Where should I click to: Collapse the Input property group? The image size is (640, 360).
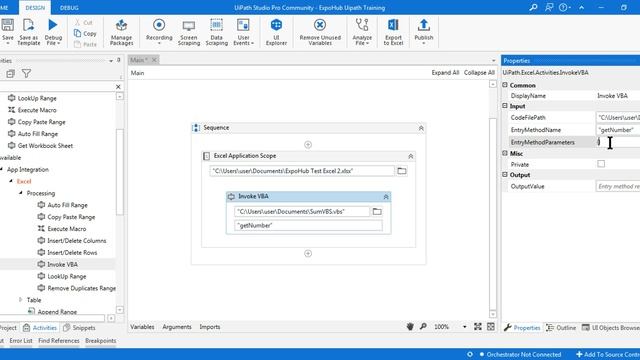505,106
